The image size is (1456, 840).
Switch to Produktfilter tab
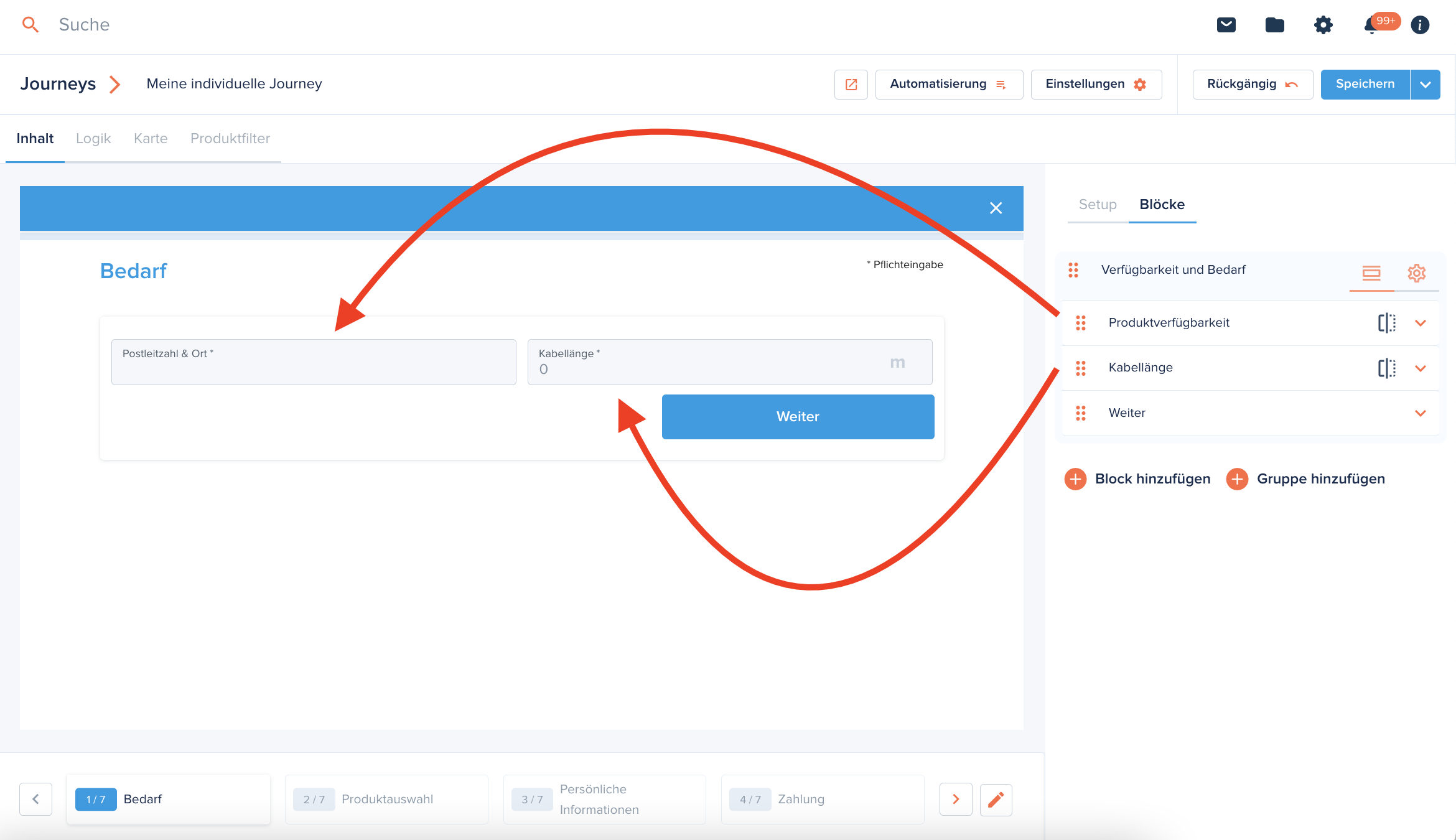(230, 139)
